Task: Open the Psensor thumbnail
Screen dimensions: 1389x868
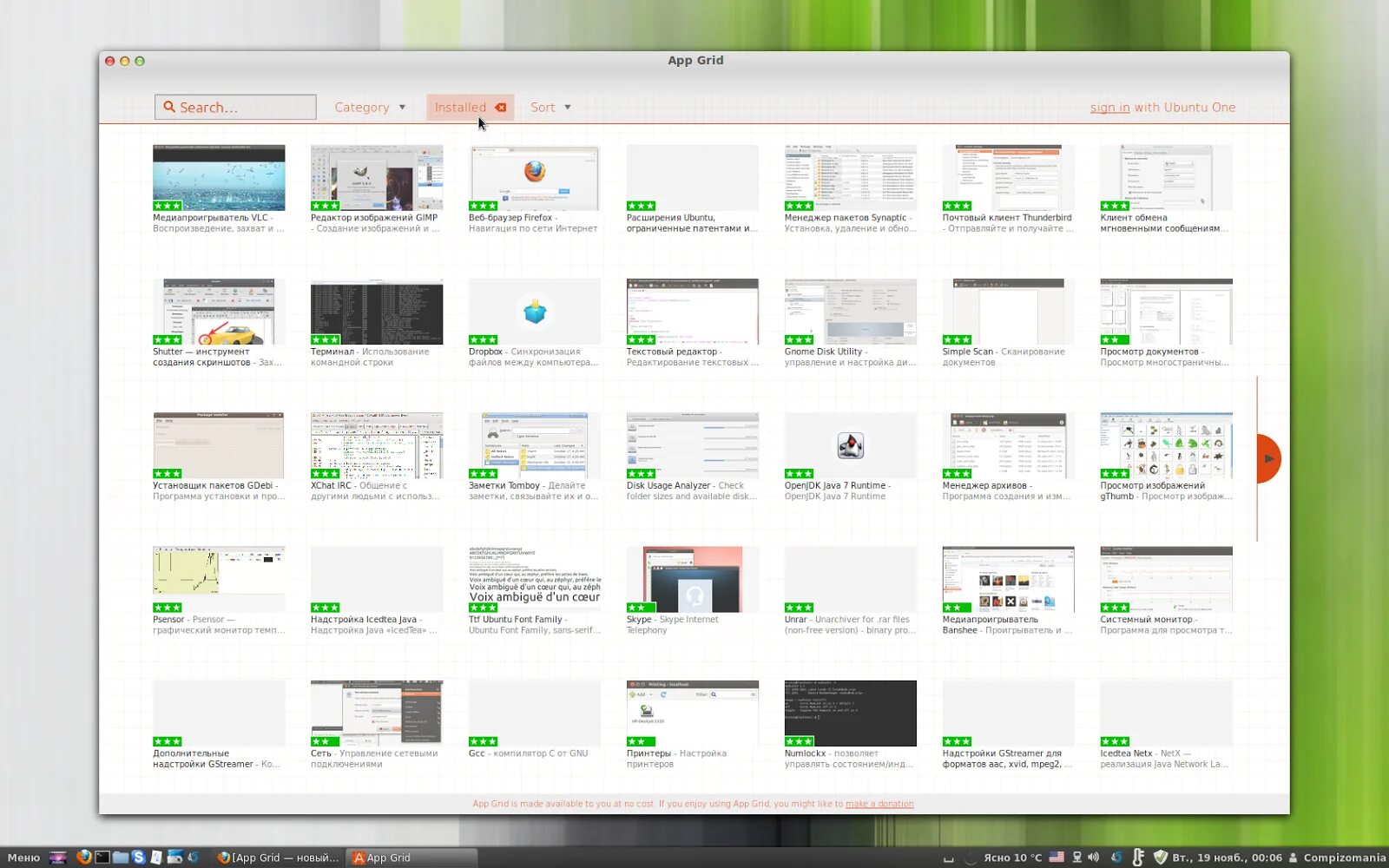Action: (x=219, y=579)
